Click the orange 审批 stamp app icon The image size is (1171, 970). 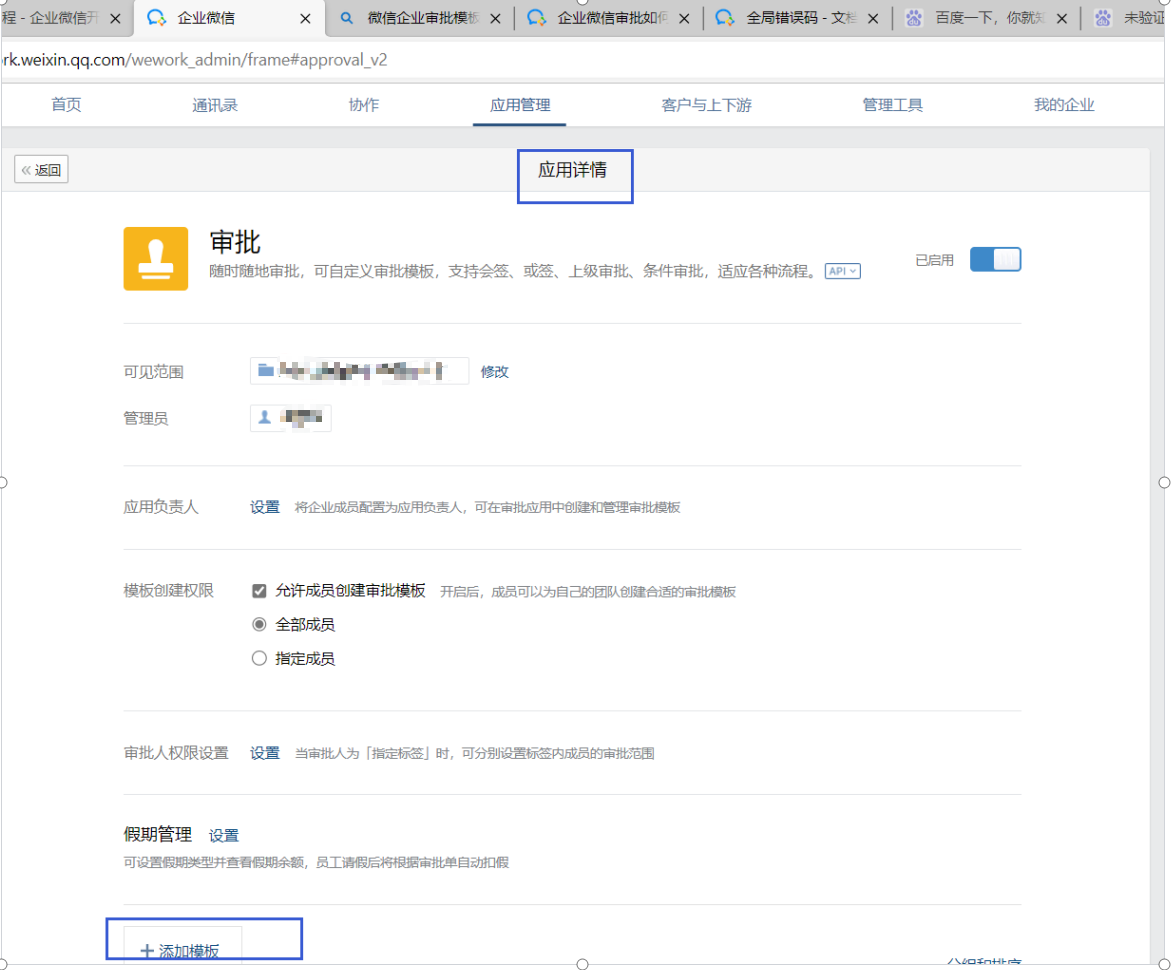point(155,258)
